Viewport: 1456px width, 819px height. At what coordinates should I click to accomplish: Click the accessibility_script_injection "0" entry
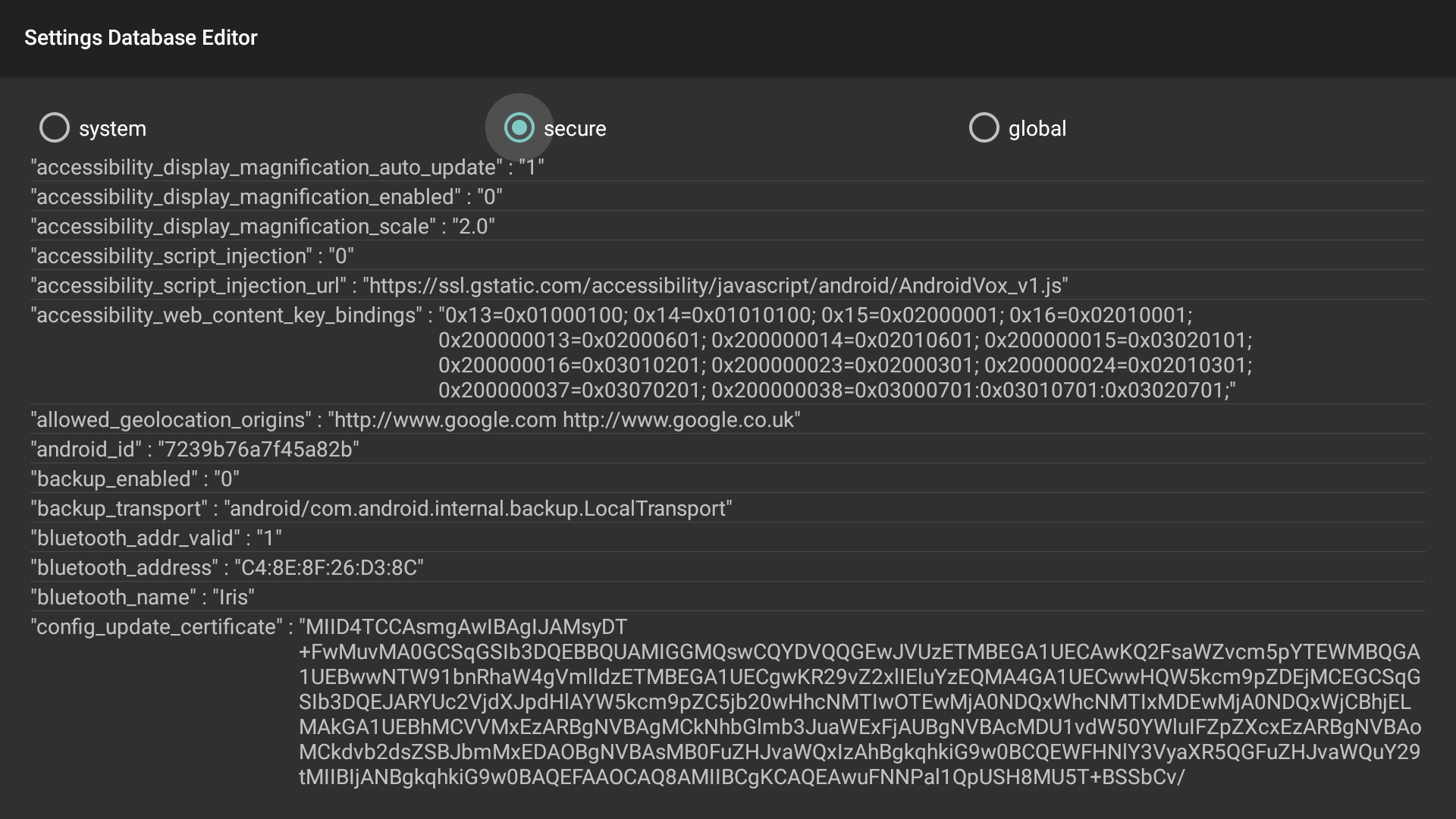(192, 256)
